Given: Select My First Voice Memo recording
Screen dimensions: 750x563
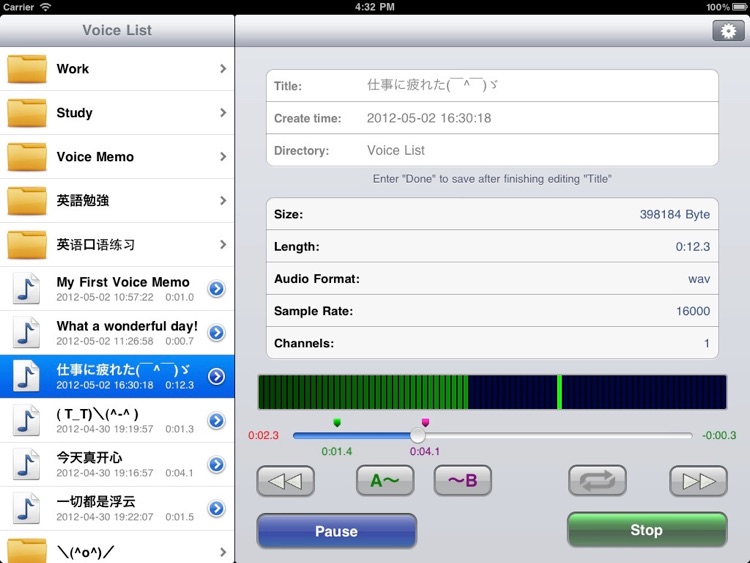Looking at the screenshot, I should (x=117, y=288).
